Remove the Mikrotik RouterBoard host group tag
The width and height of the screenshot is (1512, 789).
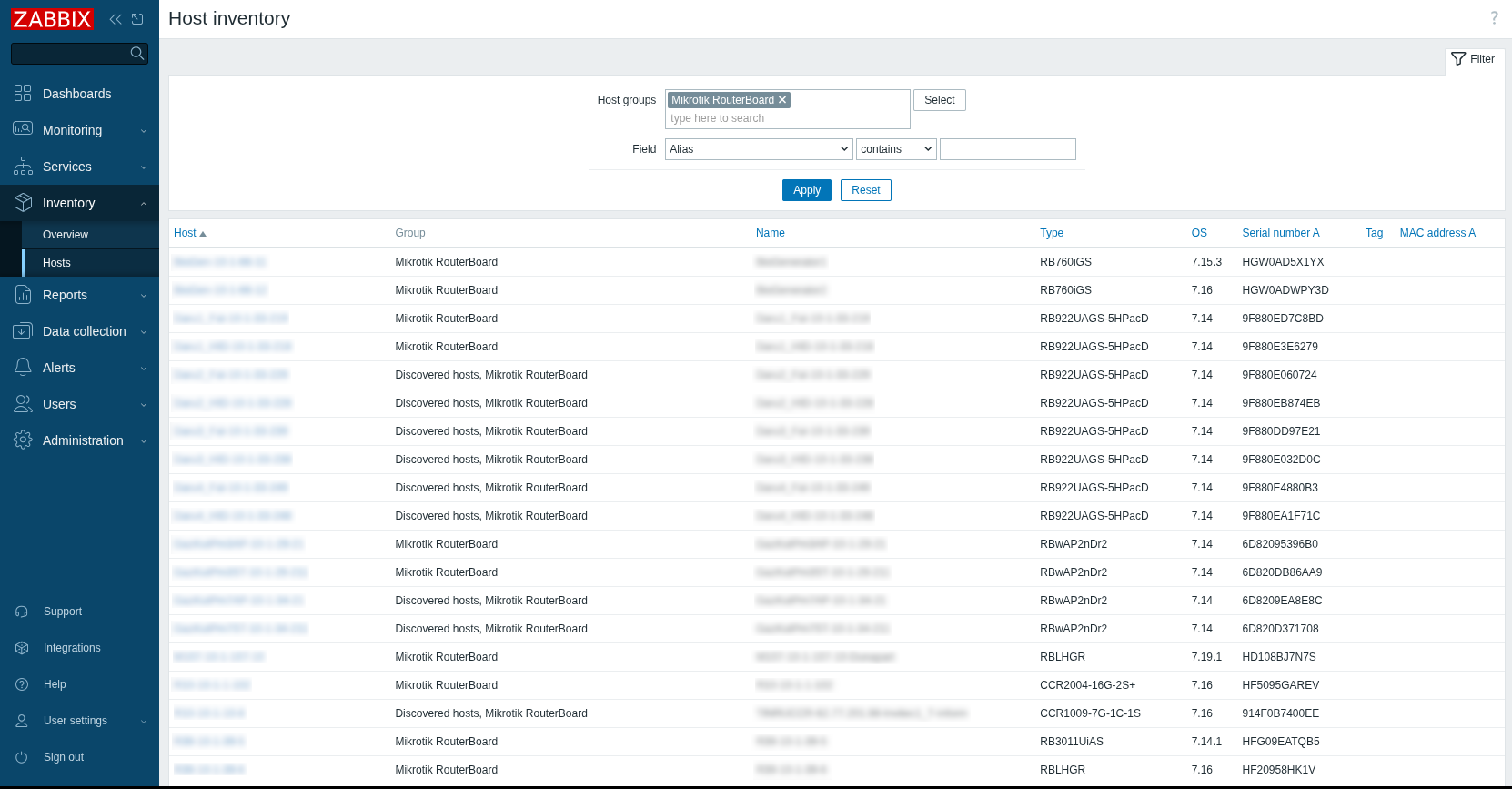(x=782, y=100)
